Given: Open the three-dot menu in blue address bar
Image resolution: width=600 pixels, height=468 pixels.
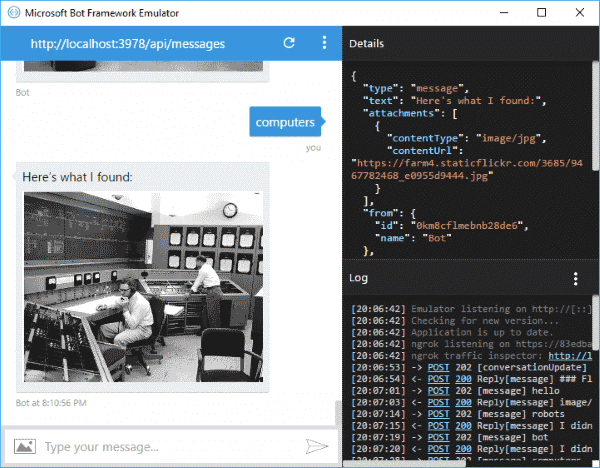Looking at the screenshot, I should pos(324,43).
